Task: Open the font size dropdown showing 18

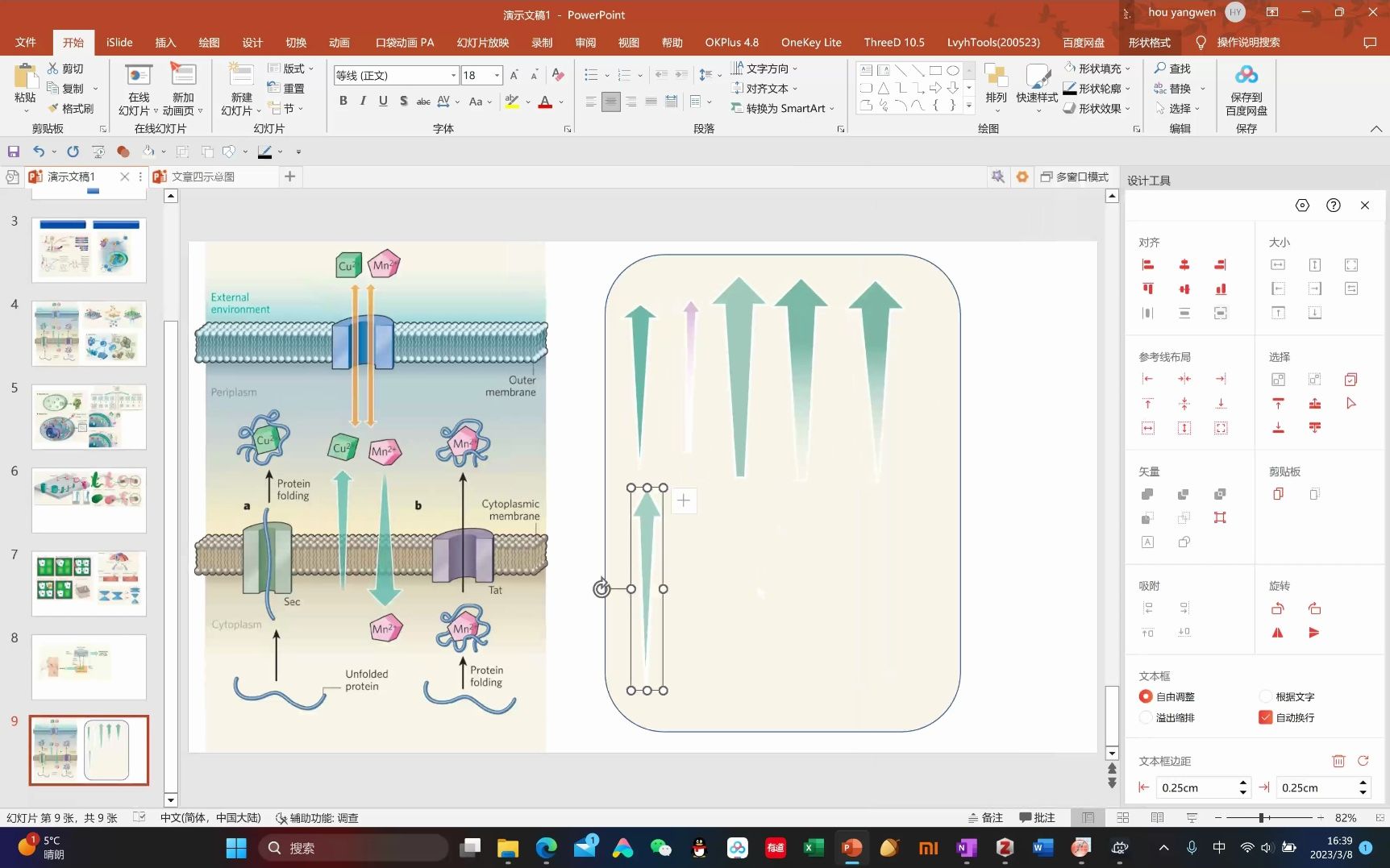Action: (x=497, y=75)
